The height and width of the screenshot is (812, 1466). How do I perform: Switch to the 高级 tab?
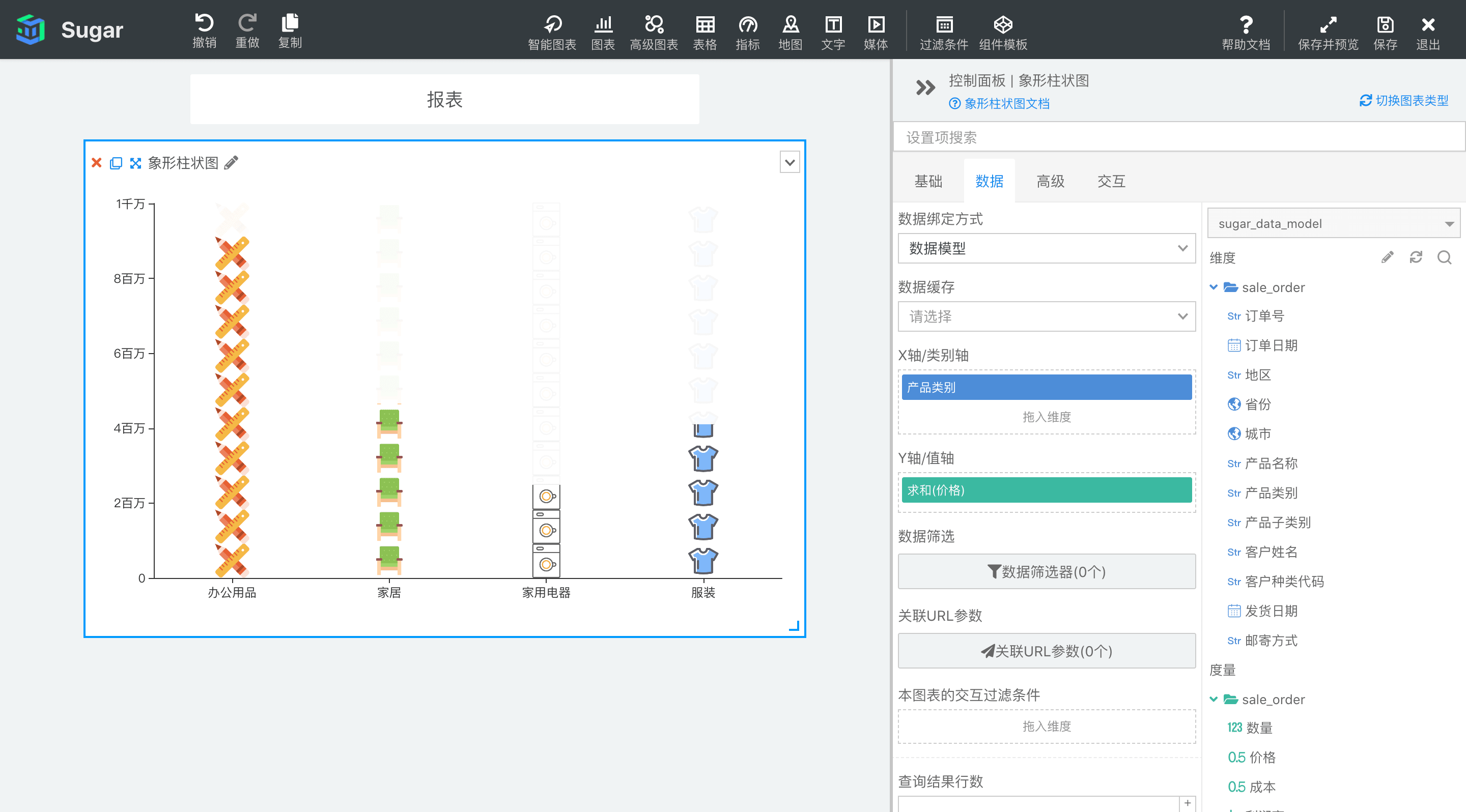pos(1051,182)
